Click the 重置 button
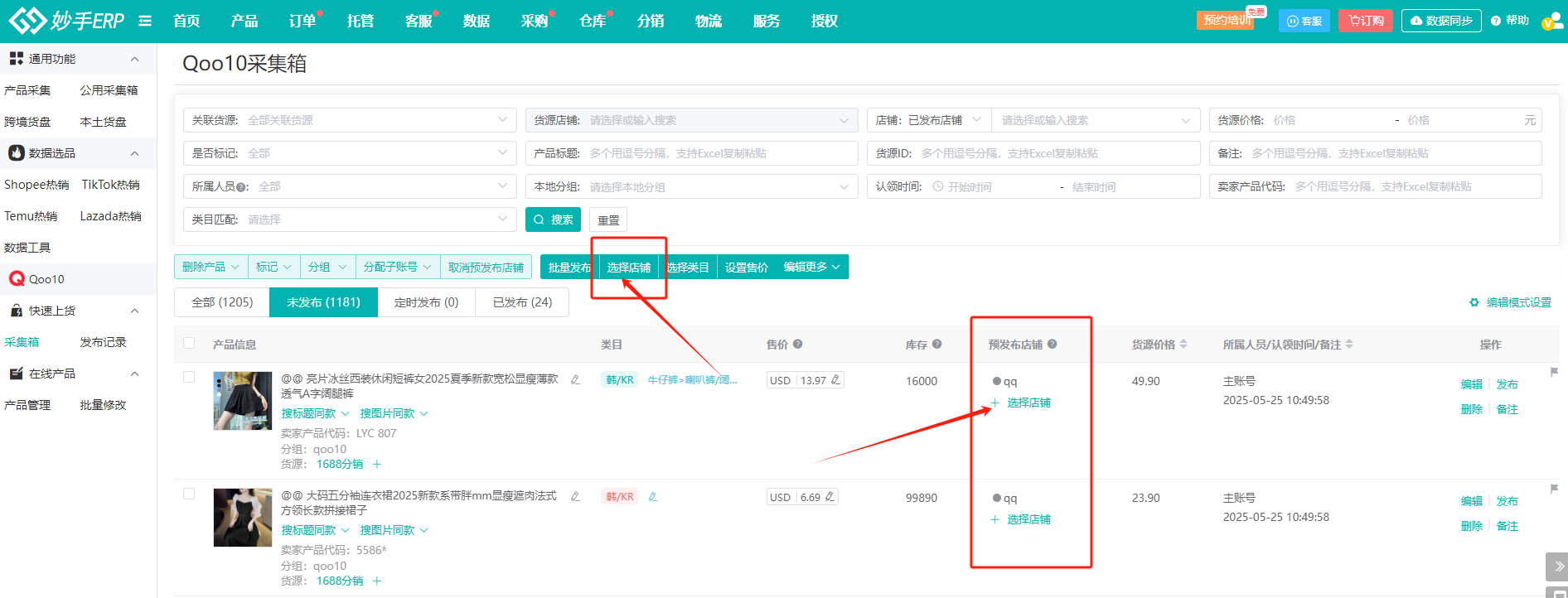Screen dimensions: 1568x598 608,219
